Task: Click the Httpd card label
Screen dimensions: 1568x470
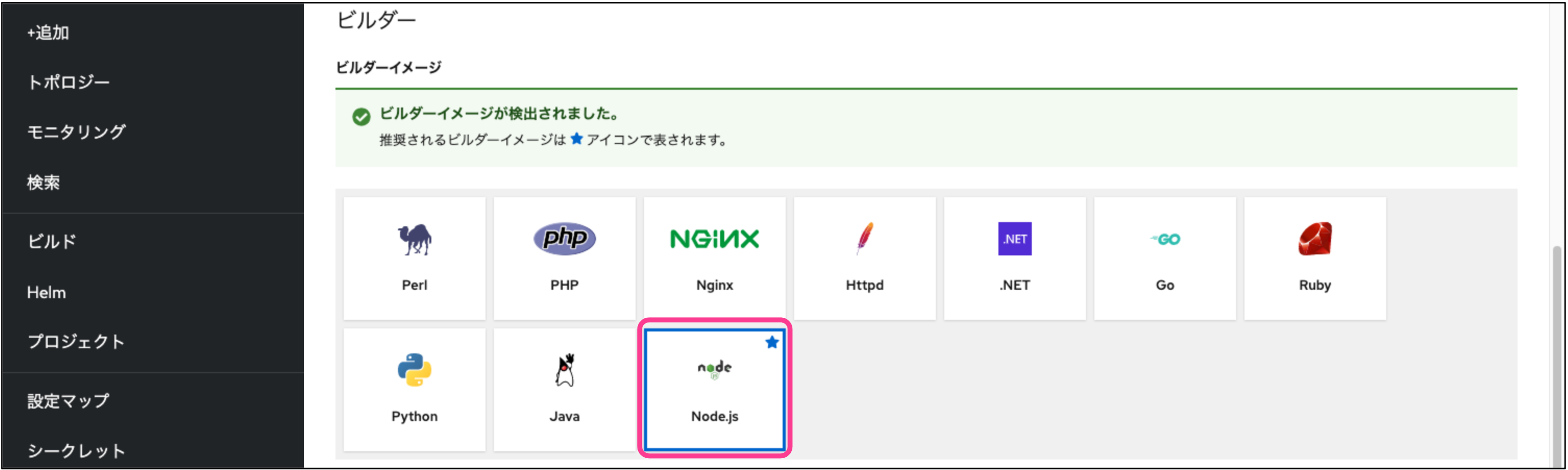Action: point(864,285)
